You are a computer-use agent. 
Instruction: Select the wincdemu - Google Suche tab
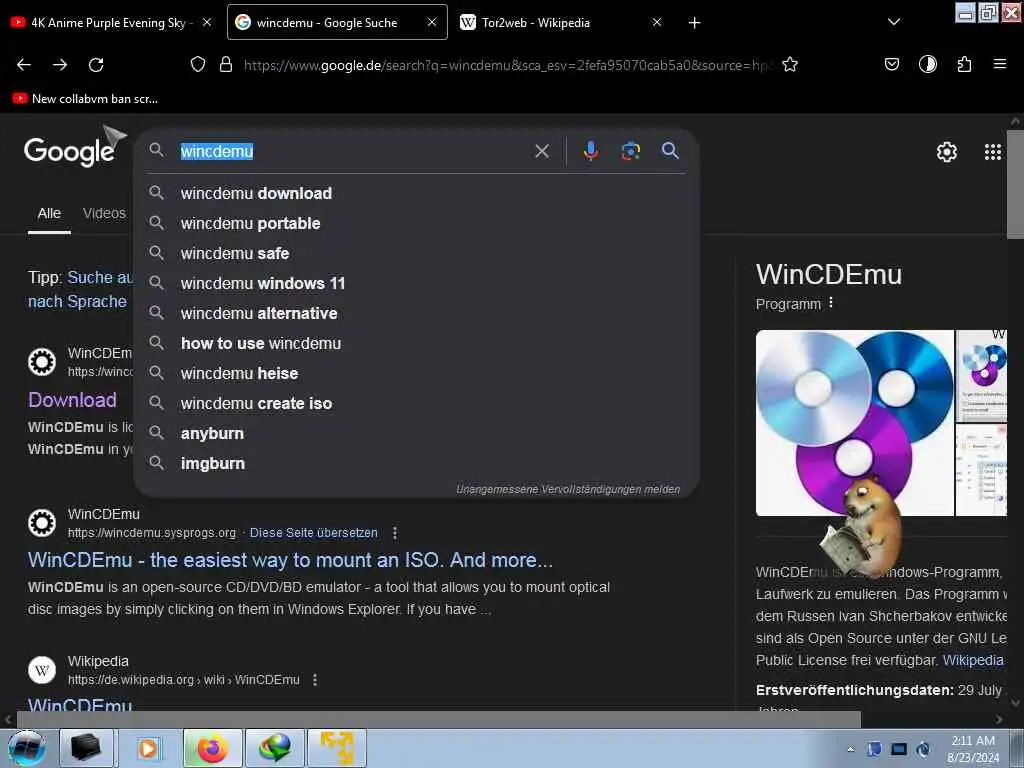click(x=327, y=22)
